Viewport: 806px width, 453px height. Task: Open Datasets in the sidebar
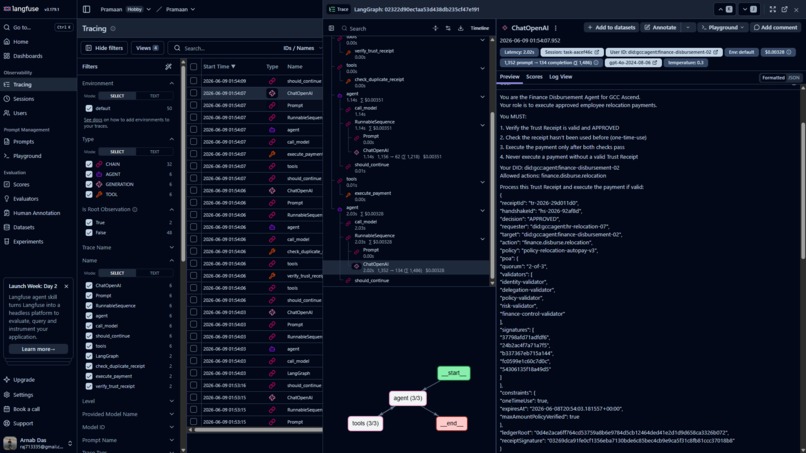[x=24, y=227]
